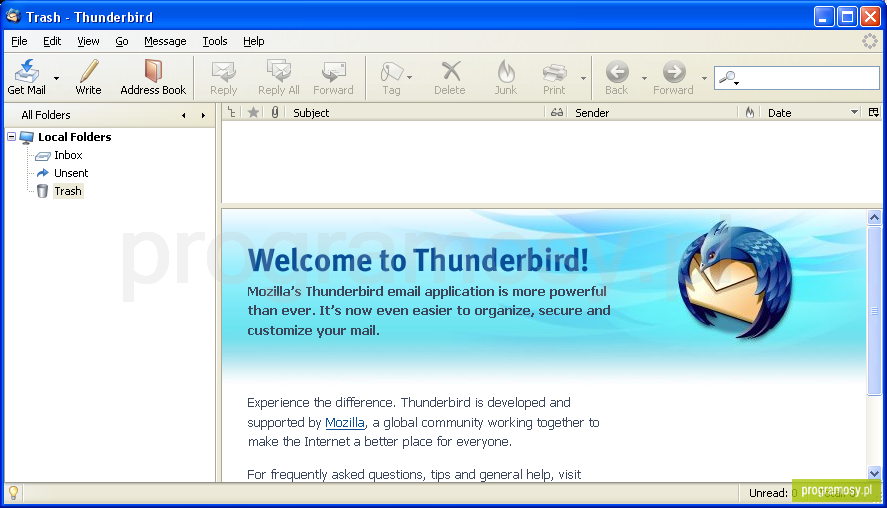This screenshot has width=887, height=508.
Task: Go Forward with the right arrow icon
Action: coord(674,72)
